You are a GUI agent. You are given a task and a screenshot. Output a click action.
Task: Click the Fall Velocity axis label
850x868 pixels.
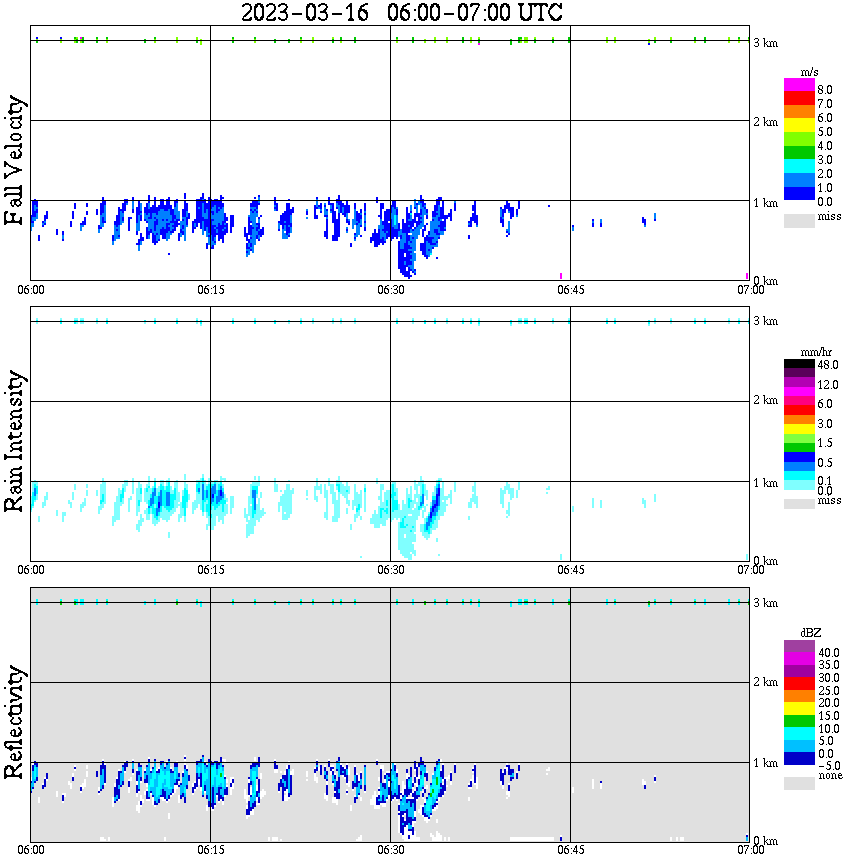pyautogui.click(x=14, y=160)
